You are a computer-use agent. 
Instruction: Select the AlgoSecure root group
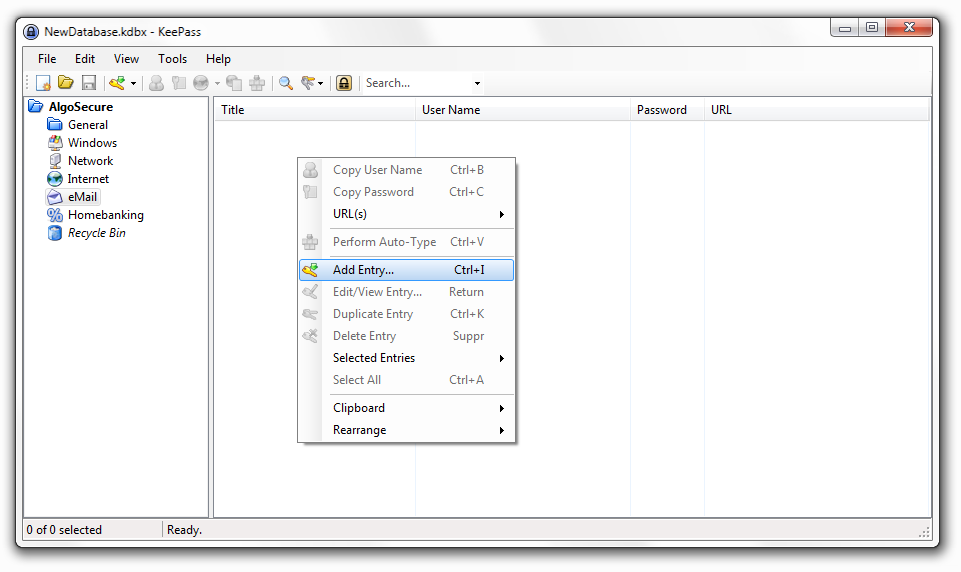81,107
